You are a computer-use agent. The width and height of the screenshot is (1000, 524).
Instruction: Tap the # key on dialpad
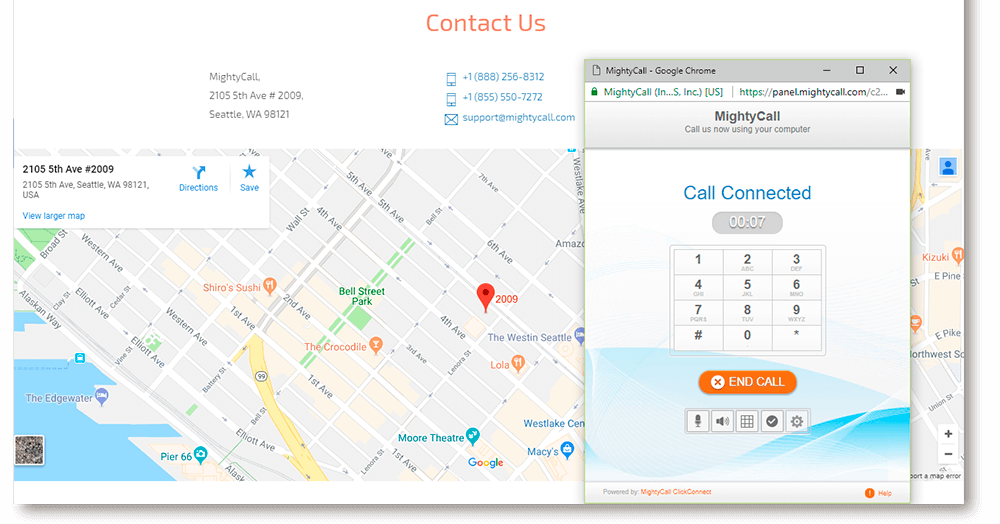pos(698,338)
